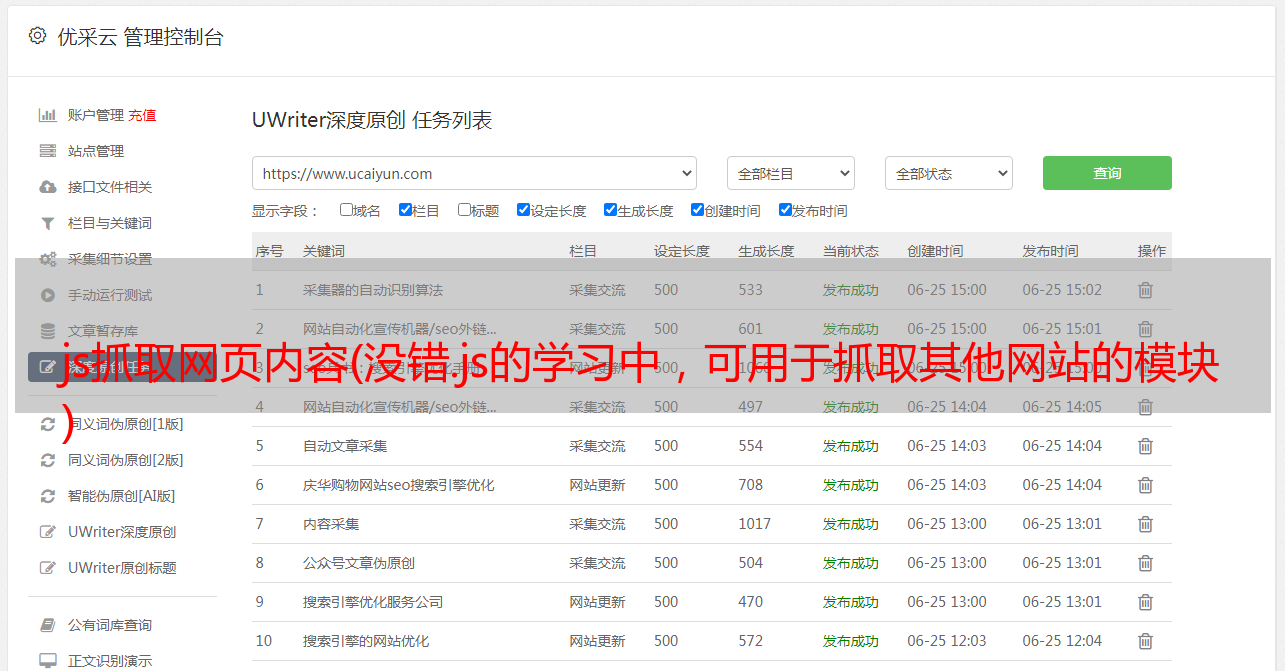Click generated length 1017 in row 7

click(755, 524)
